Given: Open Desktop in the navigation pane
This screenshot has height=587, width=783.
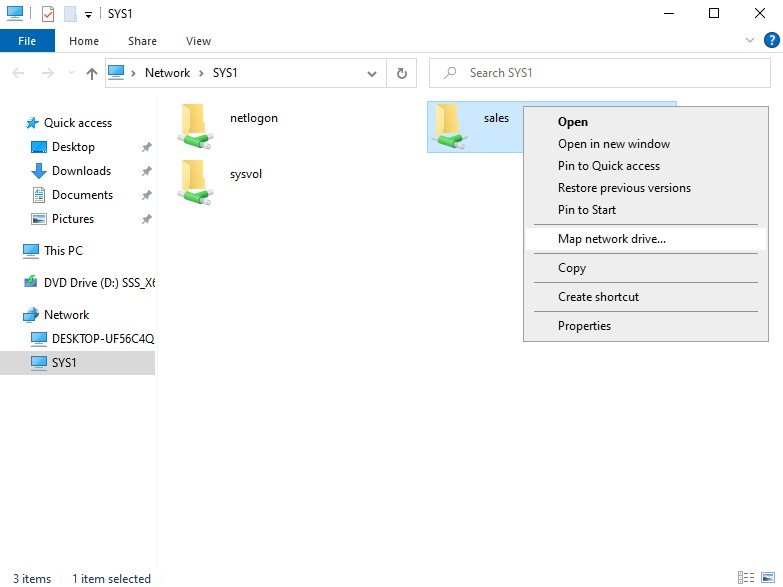Looking at the screenshot, I should (x=73, y=147).
